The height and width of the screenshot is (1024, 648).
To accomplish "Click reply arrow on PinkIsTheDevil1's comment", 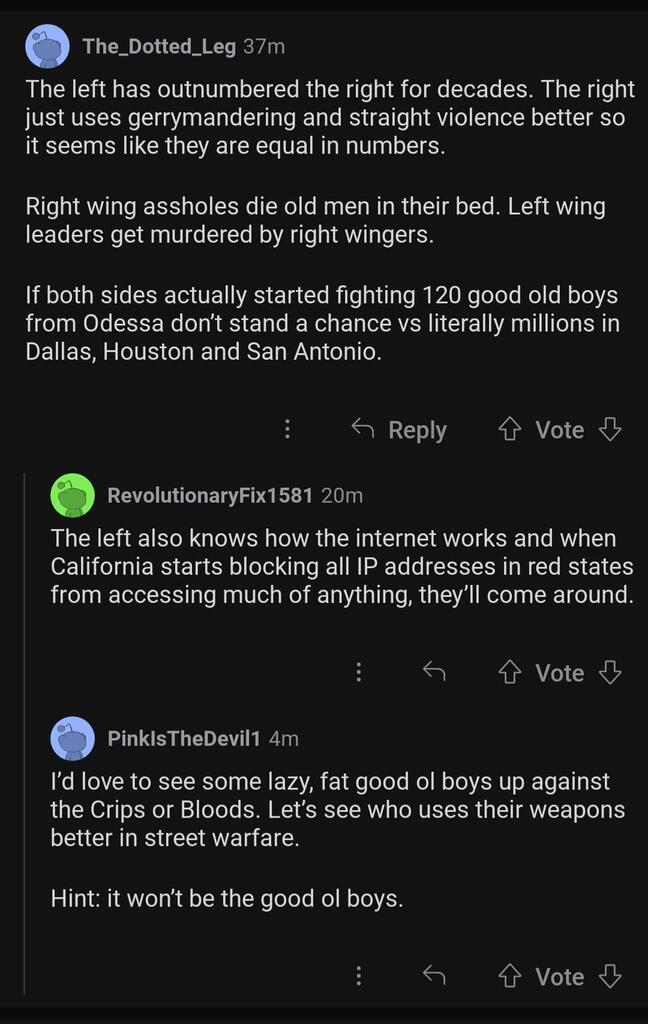I will 433,976.
